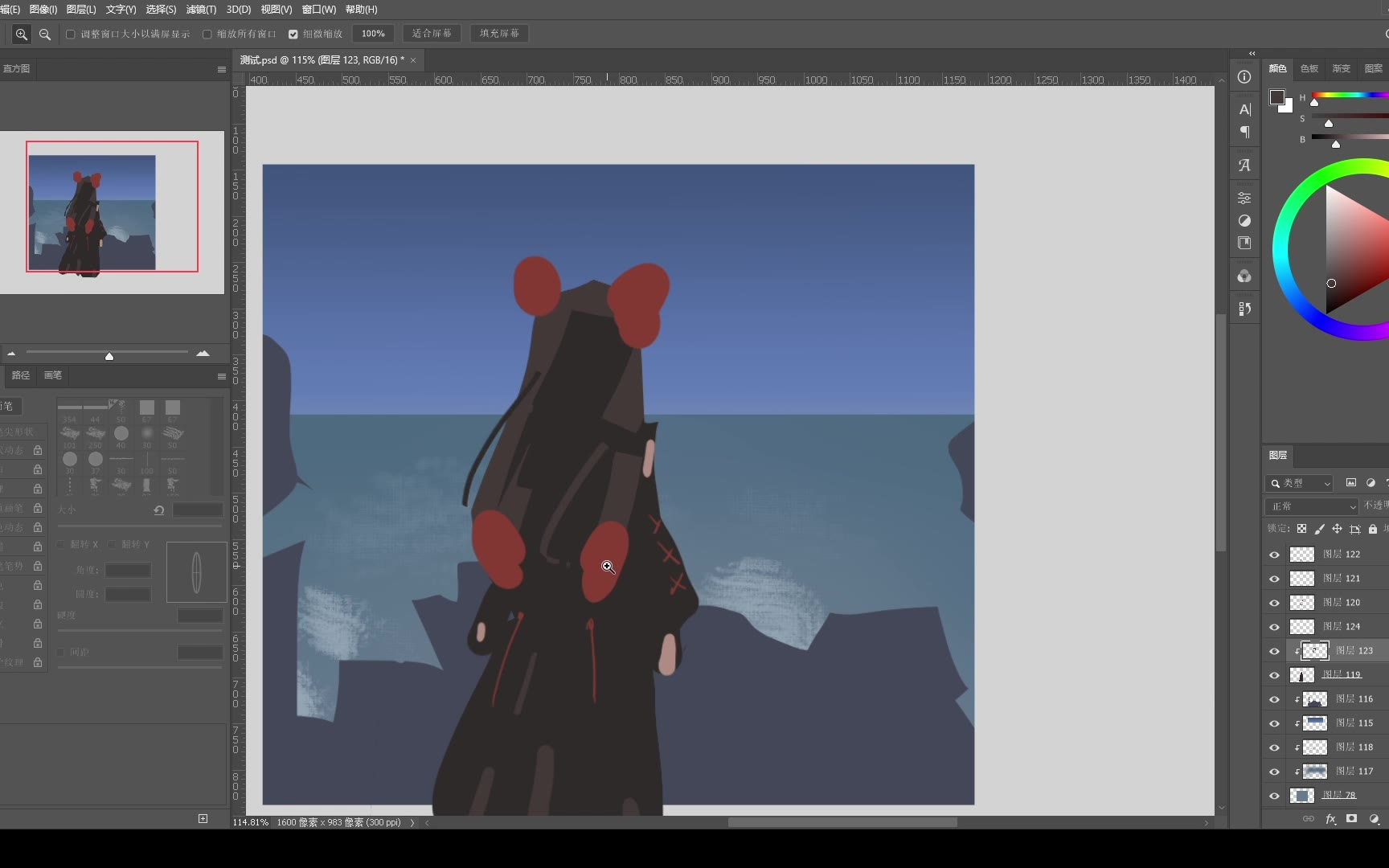Click the layer style fx button

1330,819
